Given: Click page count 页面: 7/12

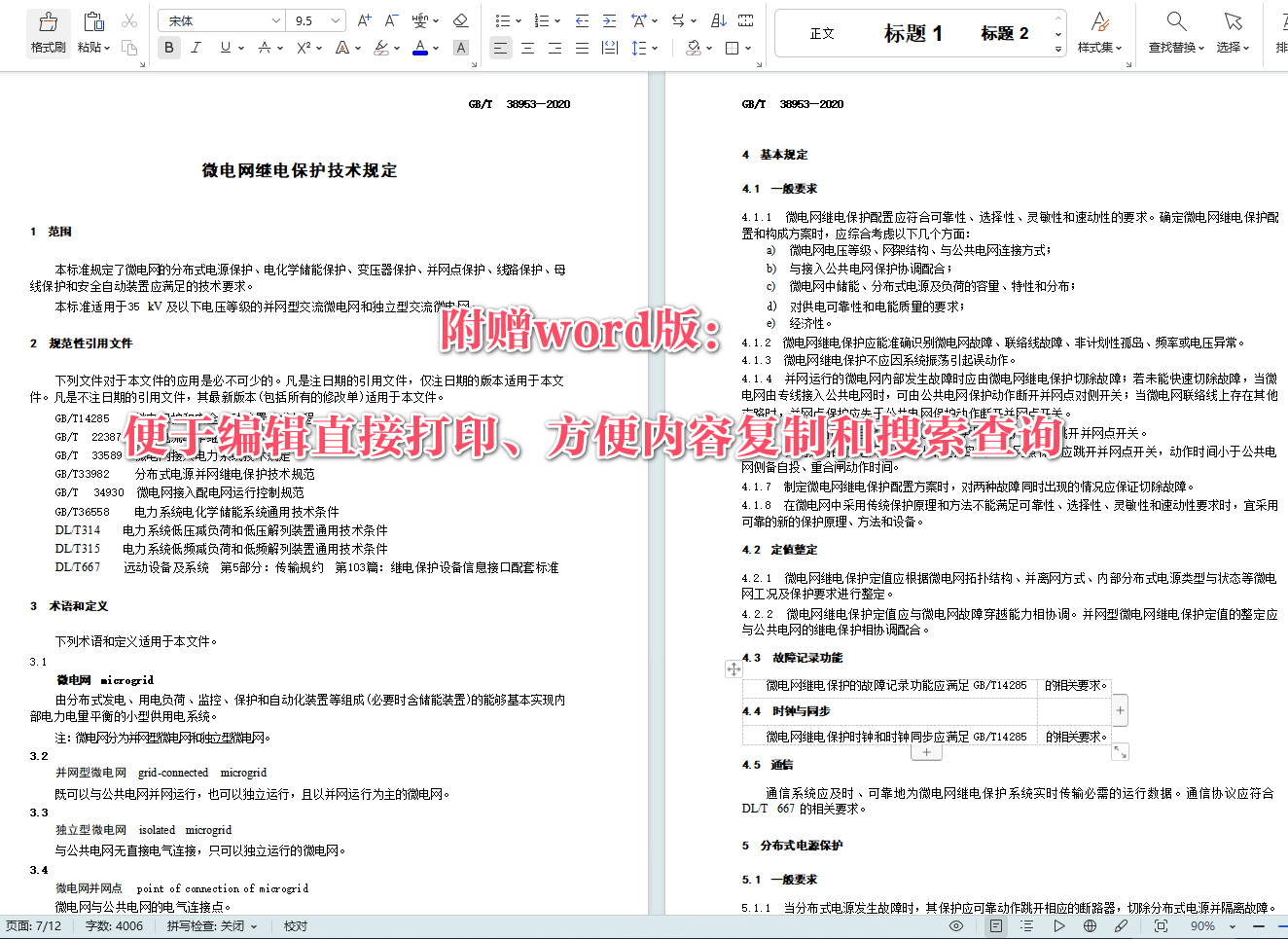Looking at the screenshot, I should pos(34,926).
